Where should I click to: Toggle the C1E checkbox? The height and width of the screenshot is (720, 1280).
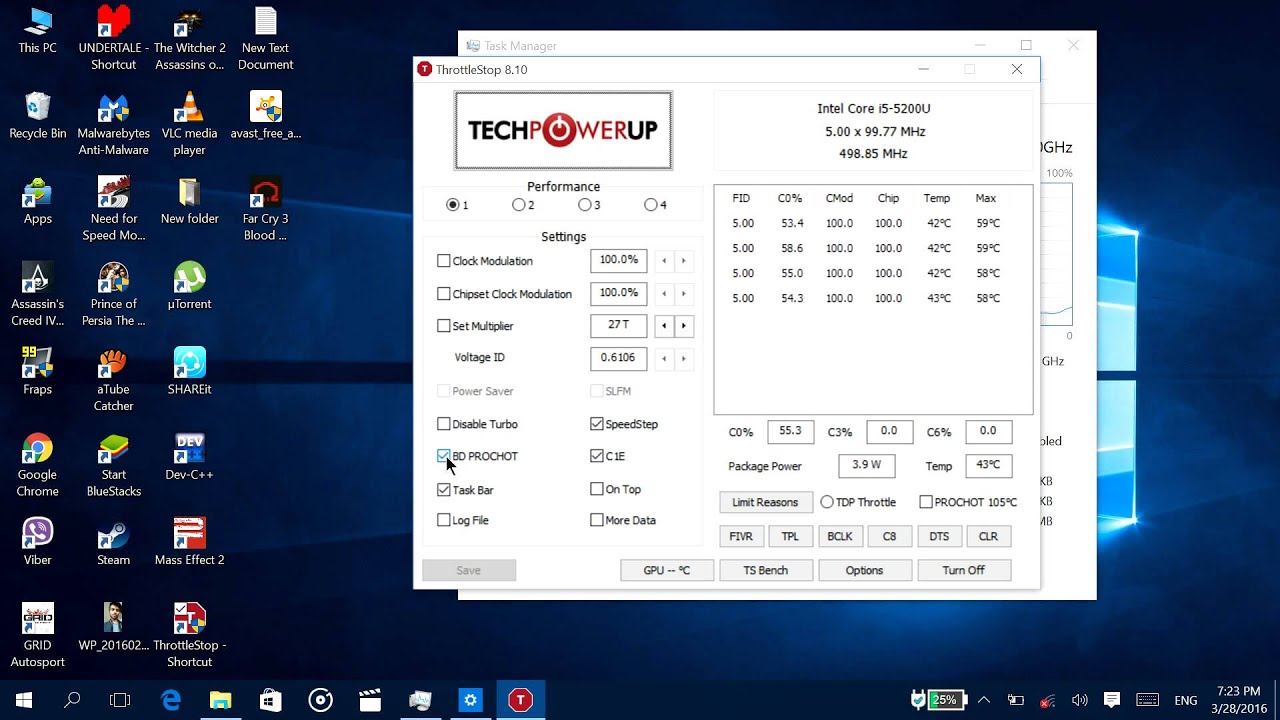tap(597, 456)
